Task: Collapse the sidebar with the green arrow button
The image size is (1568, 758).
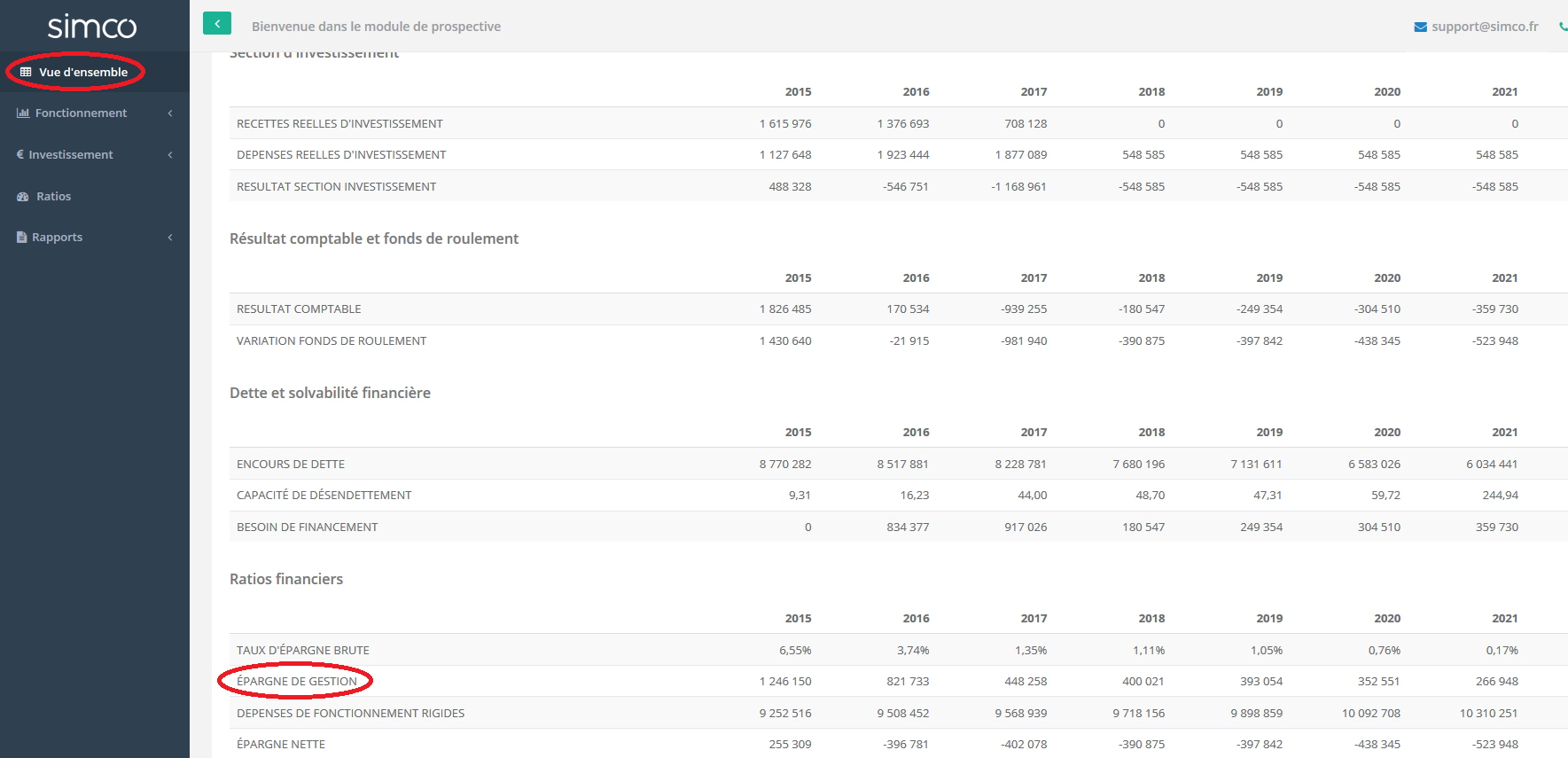Action: [x=217, y=24]
